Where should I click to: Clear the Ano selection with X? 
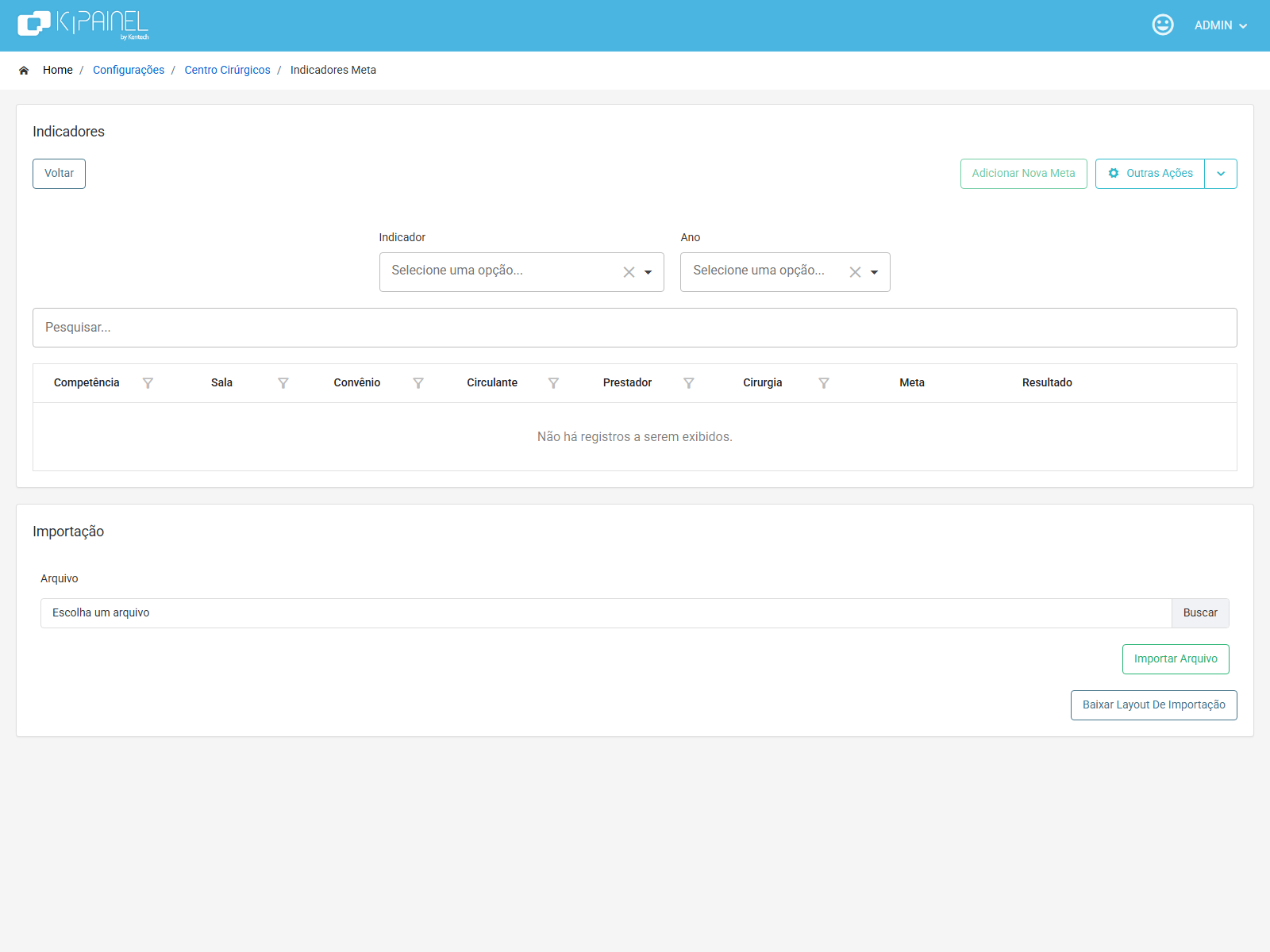click(855, 272)
